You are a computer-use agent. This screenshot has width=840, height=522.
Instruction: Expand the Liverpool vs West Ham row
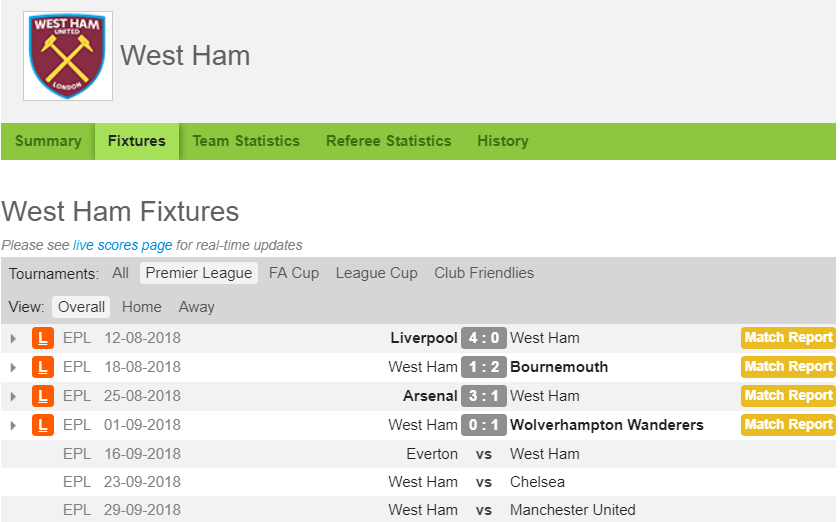[13, 339]
